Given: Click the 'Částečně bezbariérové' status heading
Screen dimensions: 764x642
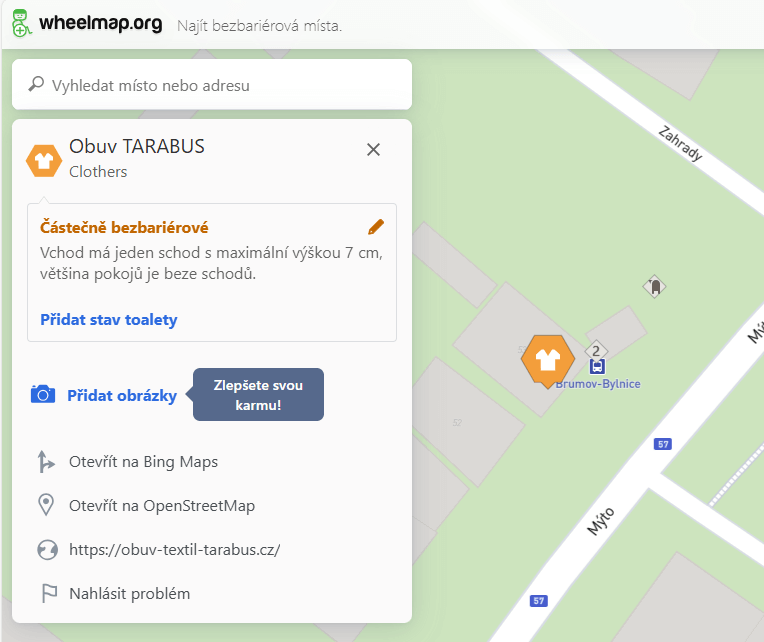Looking at the screenshot, I should pos(124,228).
